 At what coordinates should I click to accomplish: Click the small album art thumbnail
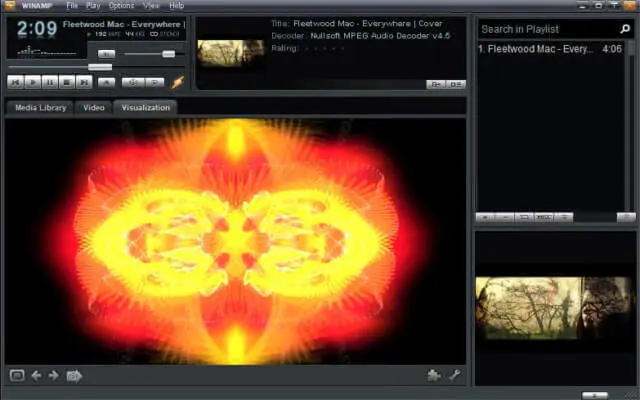231,53
